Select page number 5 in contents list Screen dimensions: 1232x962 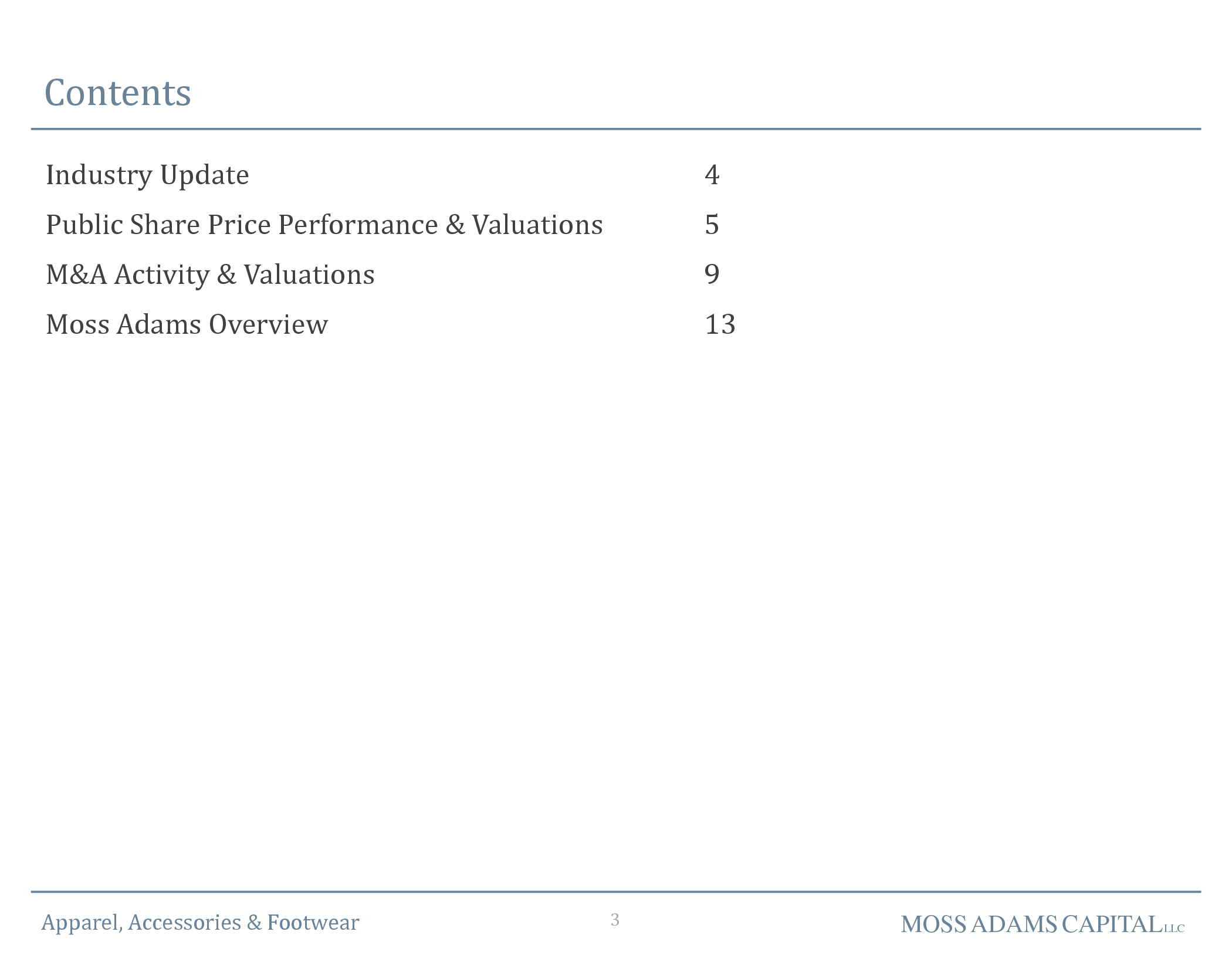(x=712, y=225)
